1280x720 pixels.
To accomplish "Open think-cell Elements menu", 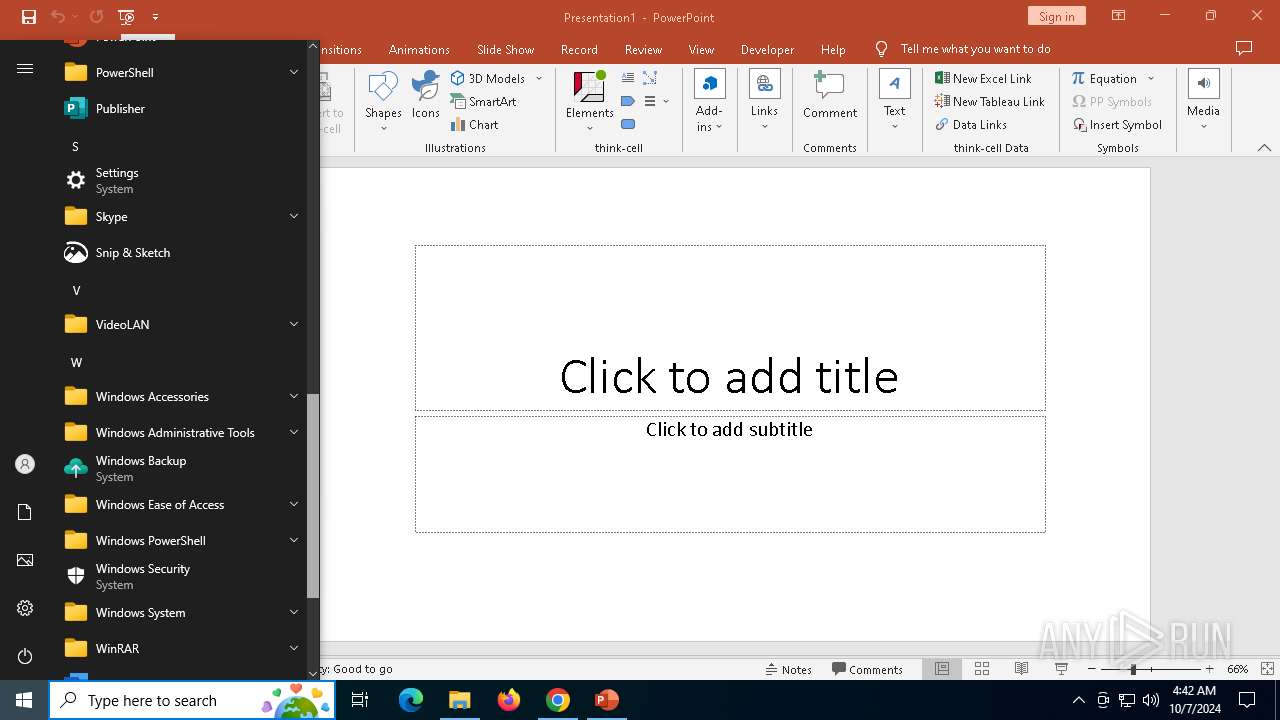I will 589,100.
